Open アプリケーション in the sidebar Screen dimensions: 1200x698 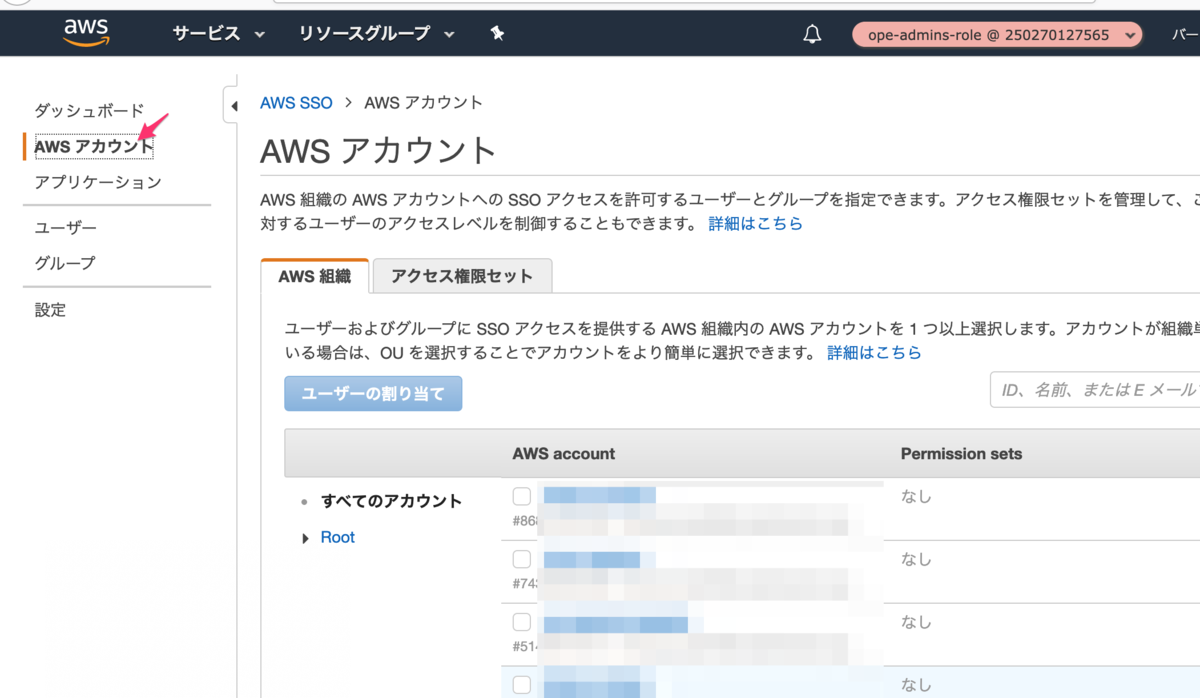(x=97, y=182)
